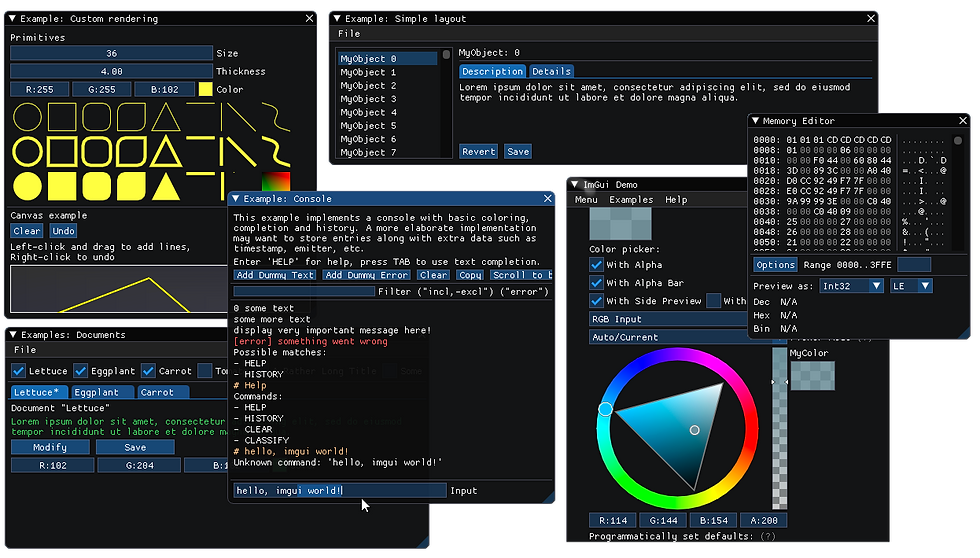Collapse the Custom rendering window triangle
This screenshot has width=980, height=558.
coord(12,19)
